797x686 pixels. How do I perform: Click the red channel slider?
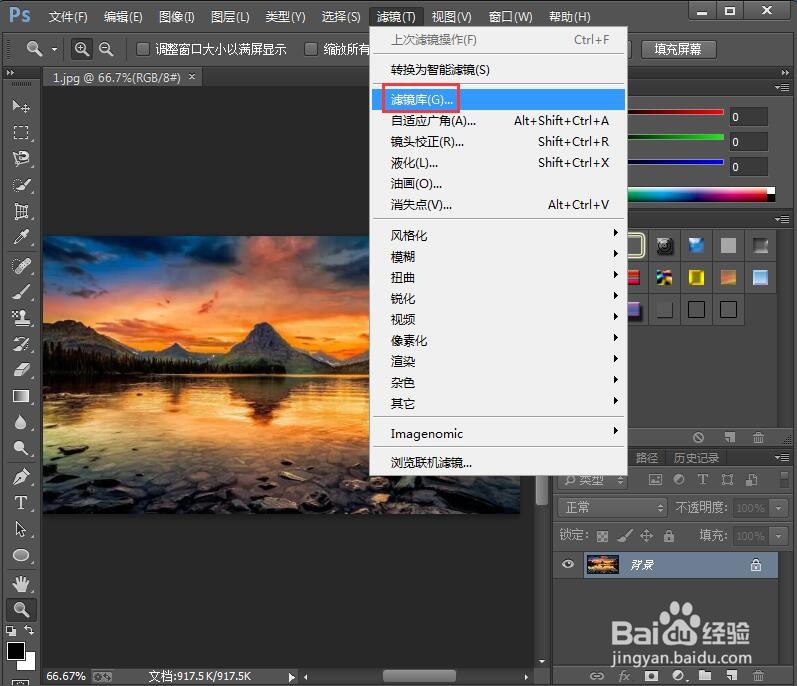676,112
